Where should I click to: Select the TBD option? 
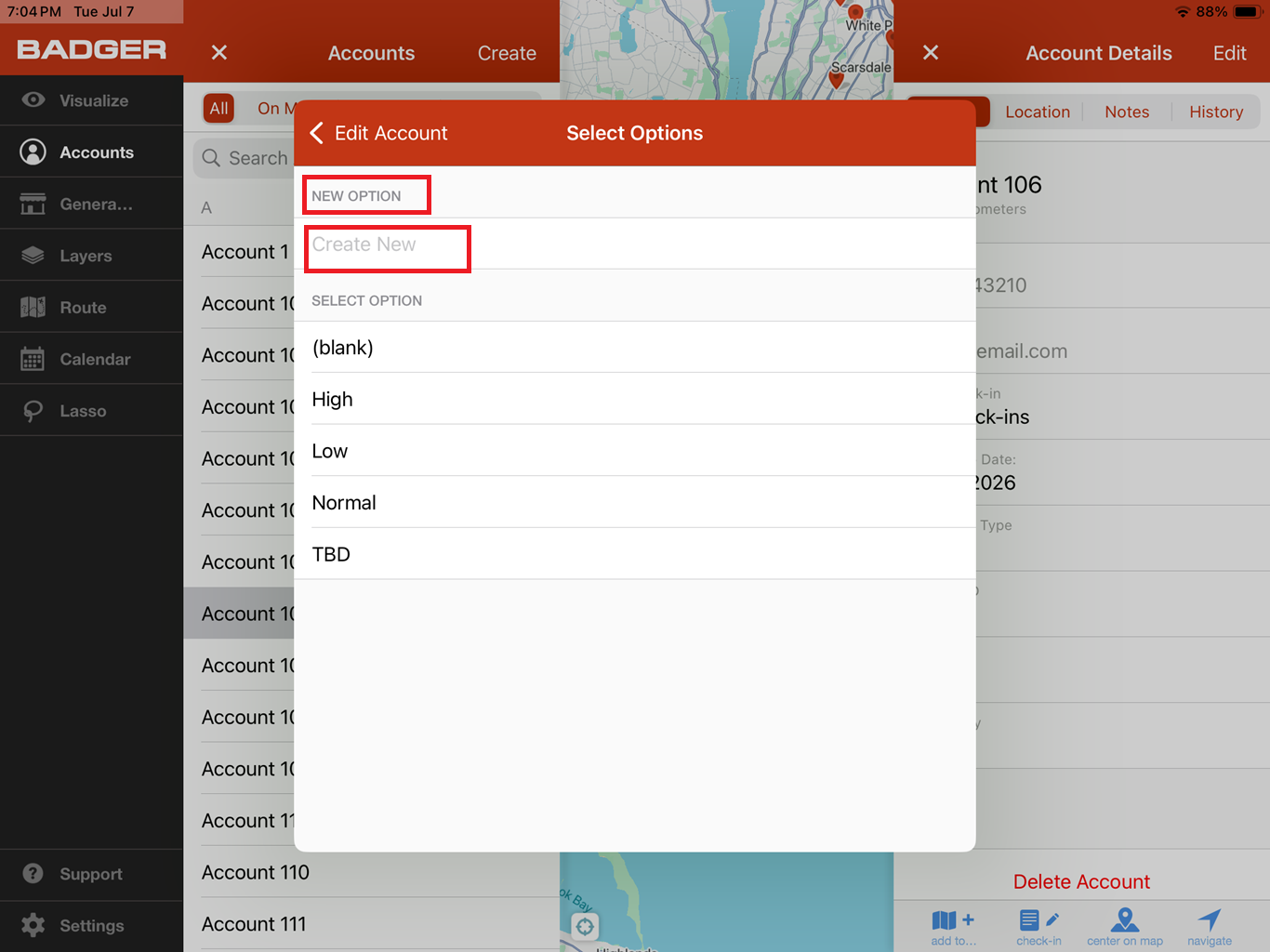click(x=635, y=554)
